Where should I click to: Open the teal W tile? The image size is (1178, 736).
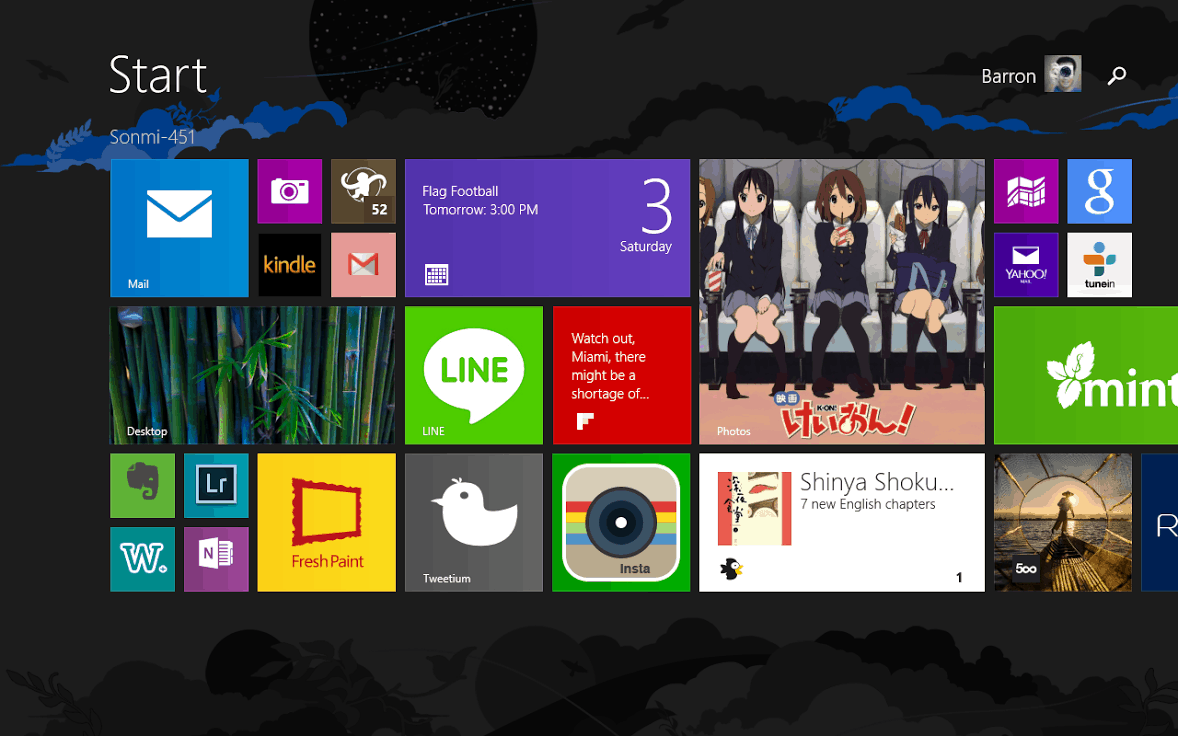click(x=142, y=559)
